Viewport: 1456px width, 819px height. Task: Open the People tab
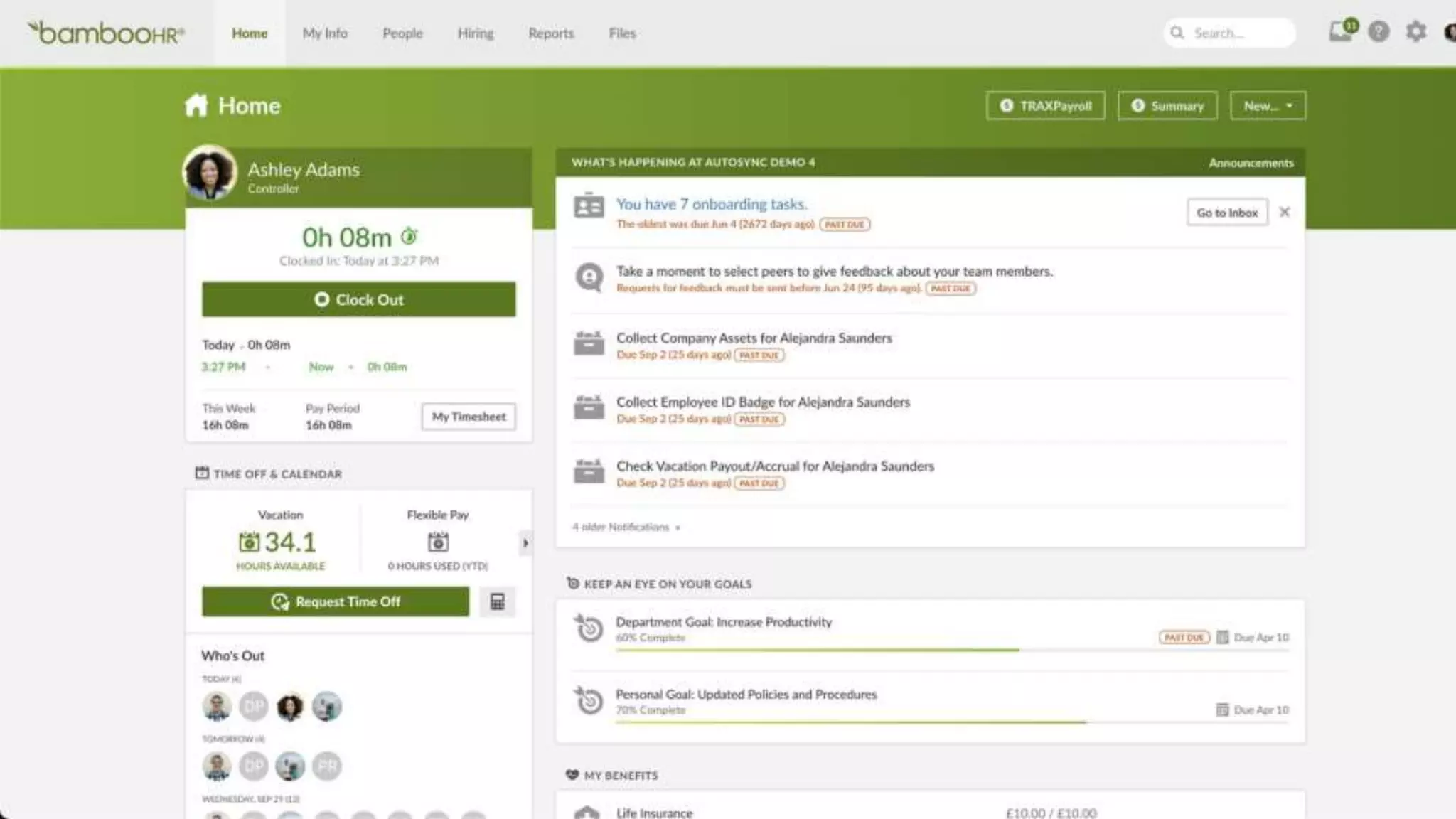coord(402,33)
